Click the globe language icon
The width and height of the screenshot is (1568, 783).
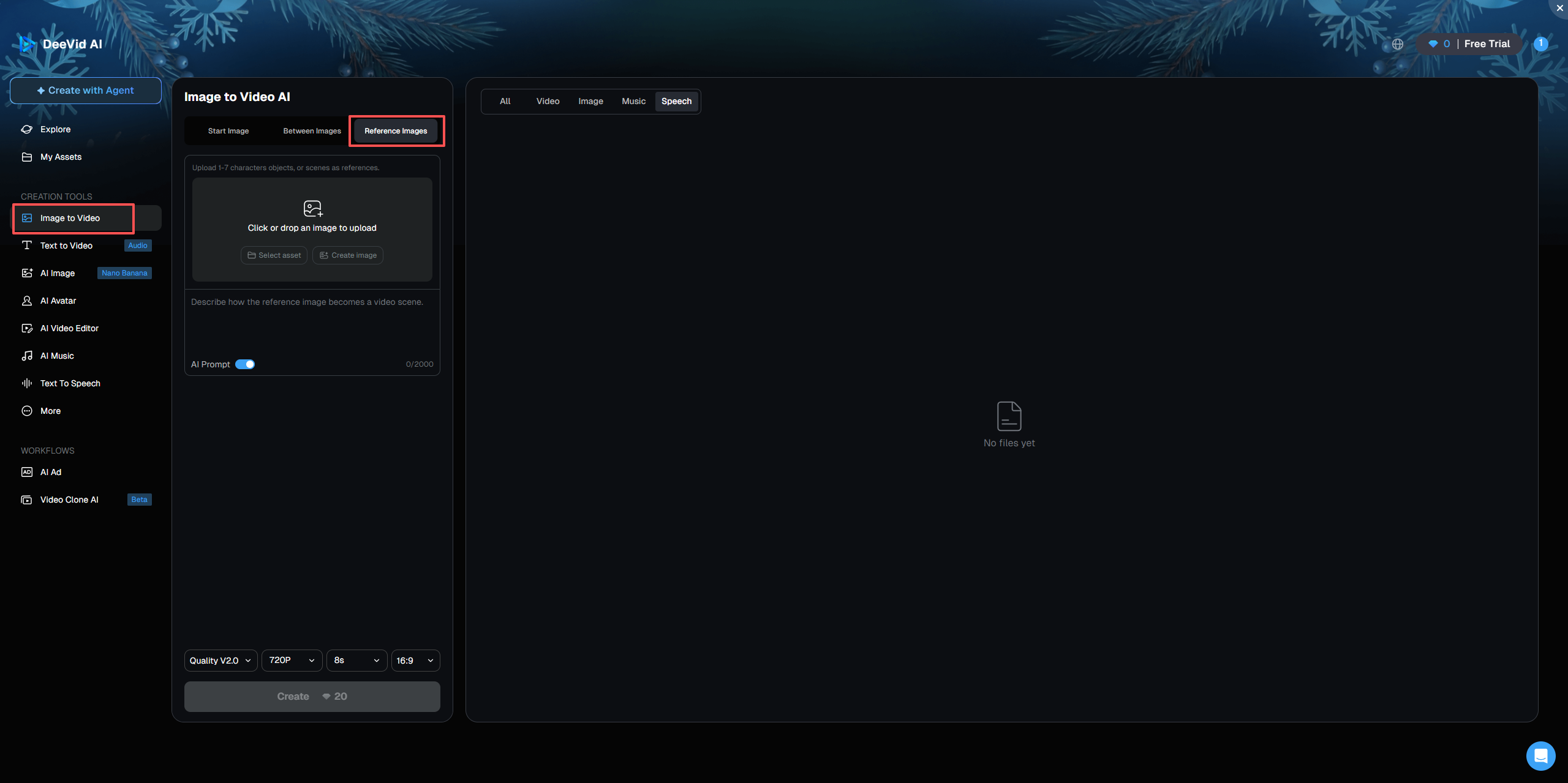(x=1397, y=44)
